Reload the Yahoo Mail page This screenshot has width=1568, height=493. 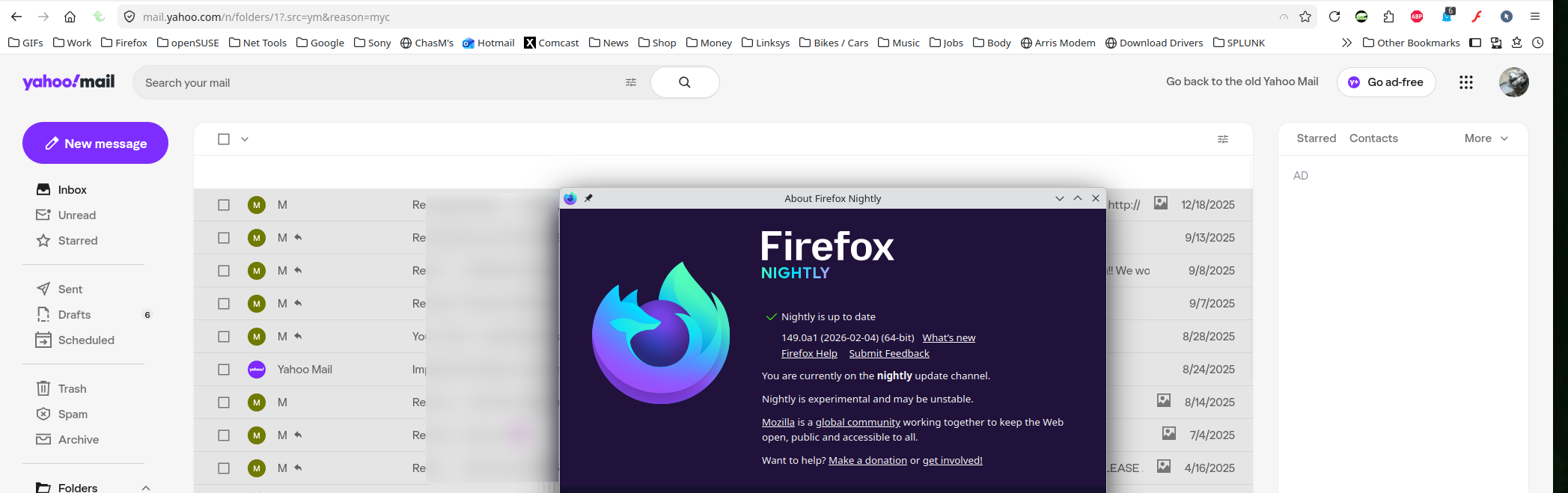[1334, 16]
